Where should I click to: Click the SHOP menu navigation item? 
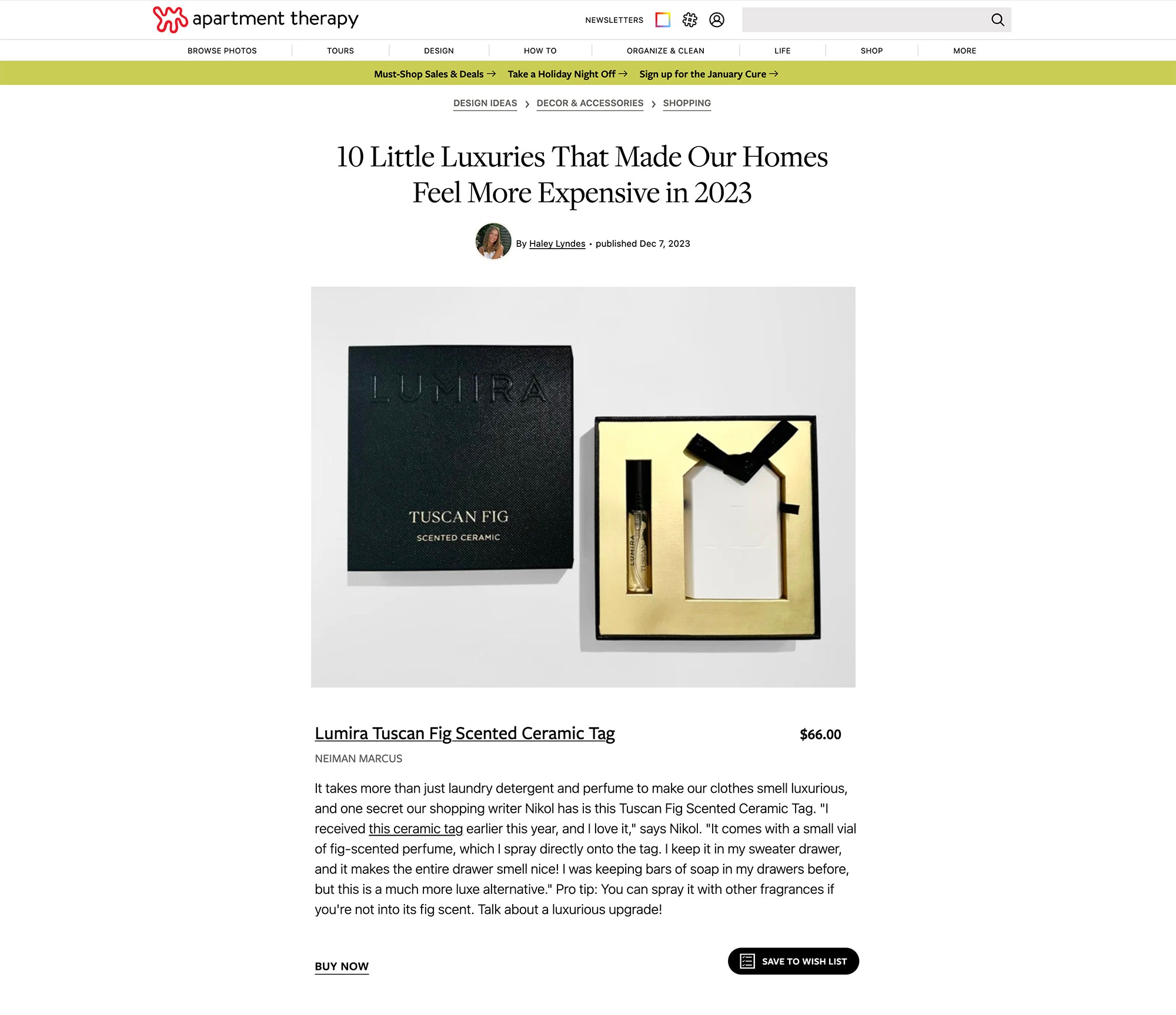[871, 49]
